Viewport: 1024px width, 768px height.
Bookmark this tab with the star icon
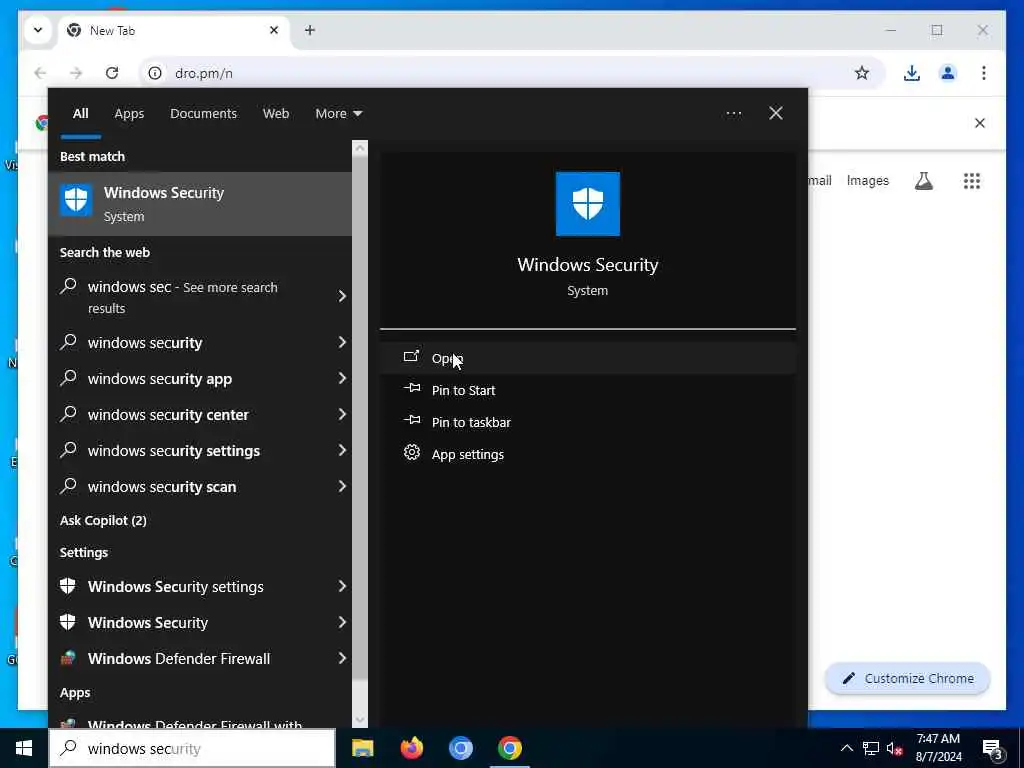pos(862,73)
